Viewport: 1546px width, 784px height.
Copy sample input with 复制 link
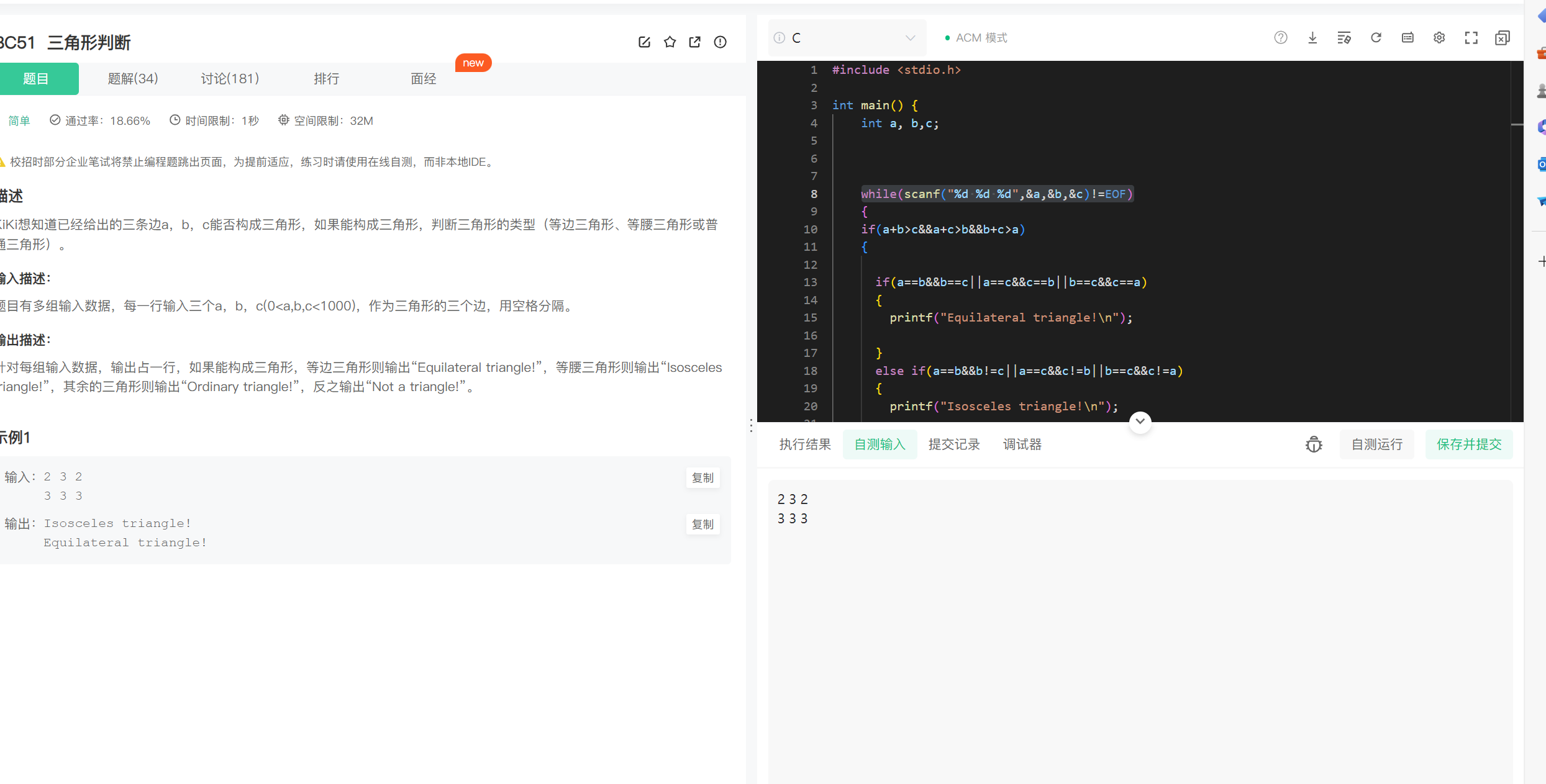tap(703, 477)
